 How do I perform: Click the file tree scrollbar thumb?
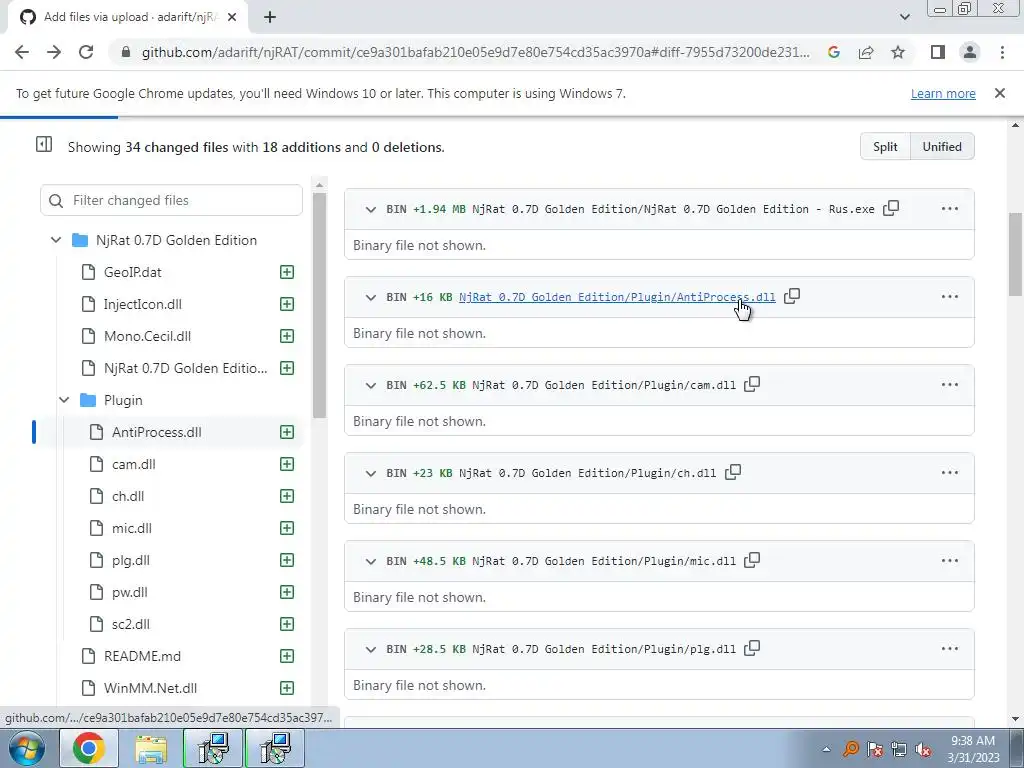(319, 305)
